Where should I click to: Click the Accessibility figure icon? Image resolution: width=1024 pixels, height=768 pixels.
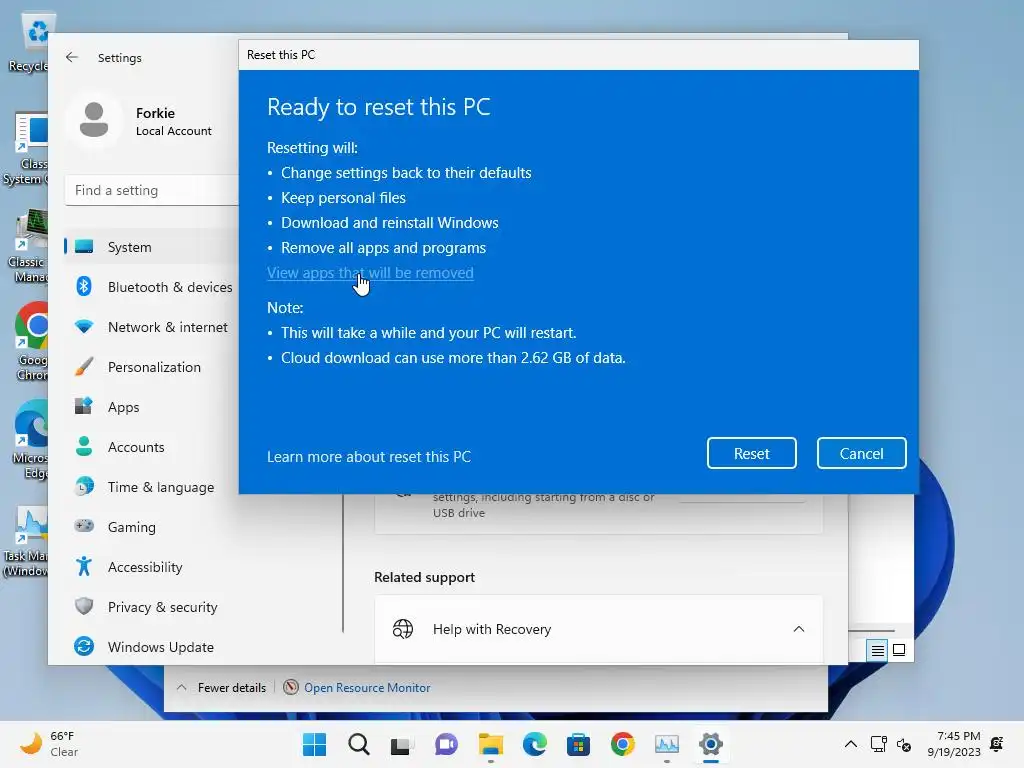coord(84,566)
